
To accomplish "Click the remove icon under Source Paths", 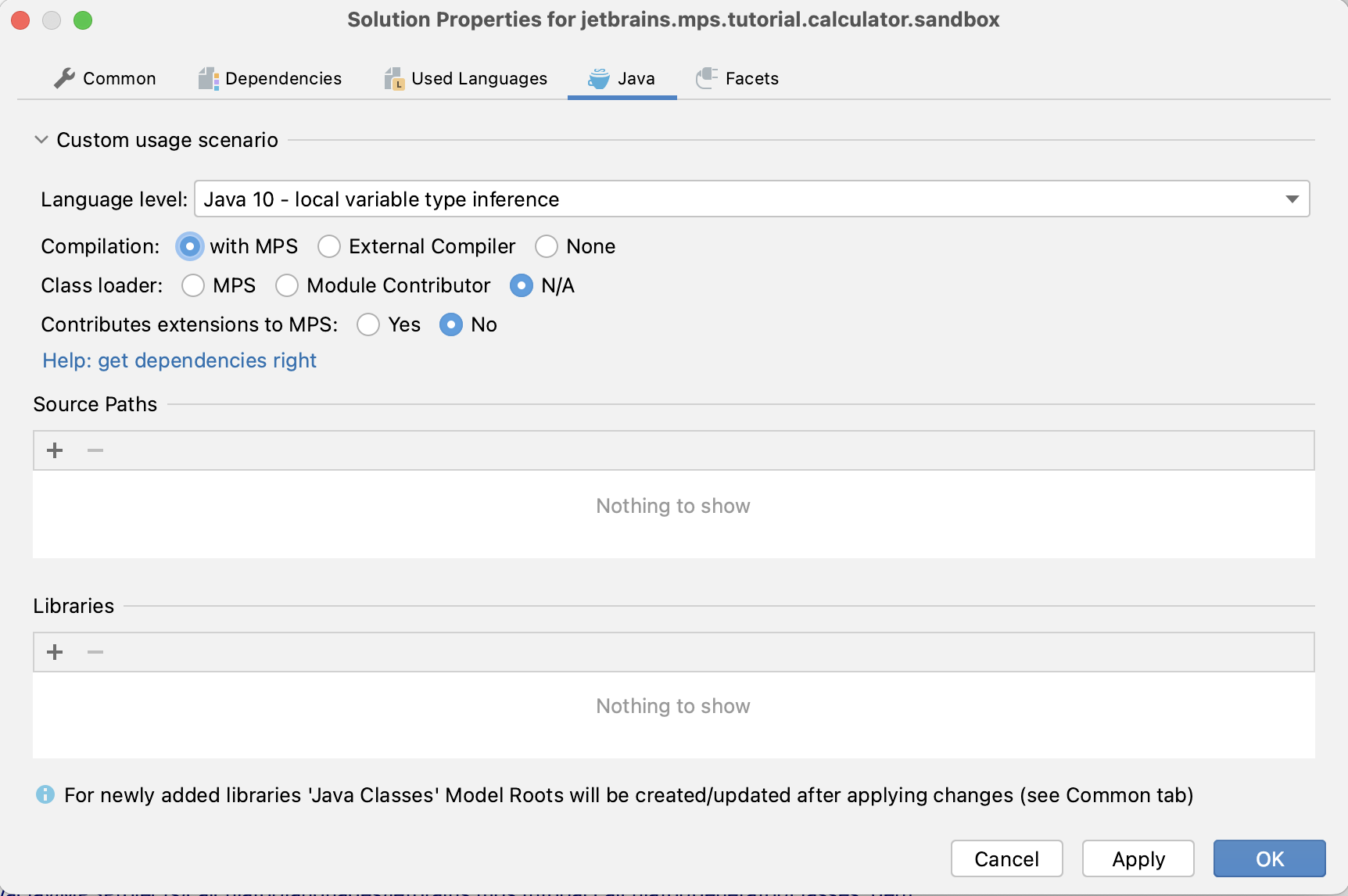I will coord(95,450).
